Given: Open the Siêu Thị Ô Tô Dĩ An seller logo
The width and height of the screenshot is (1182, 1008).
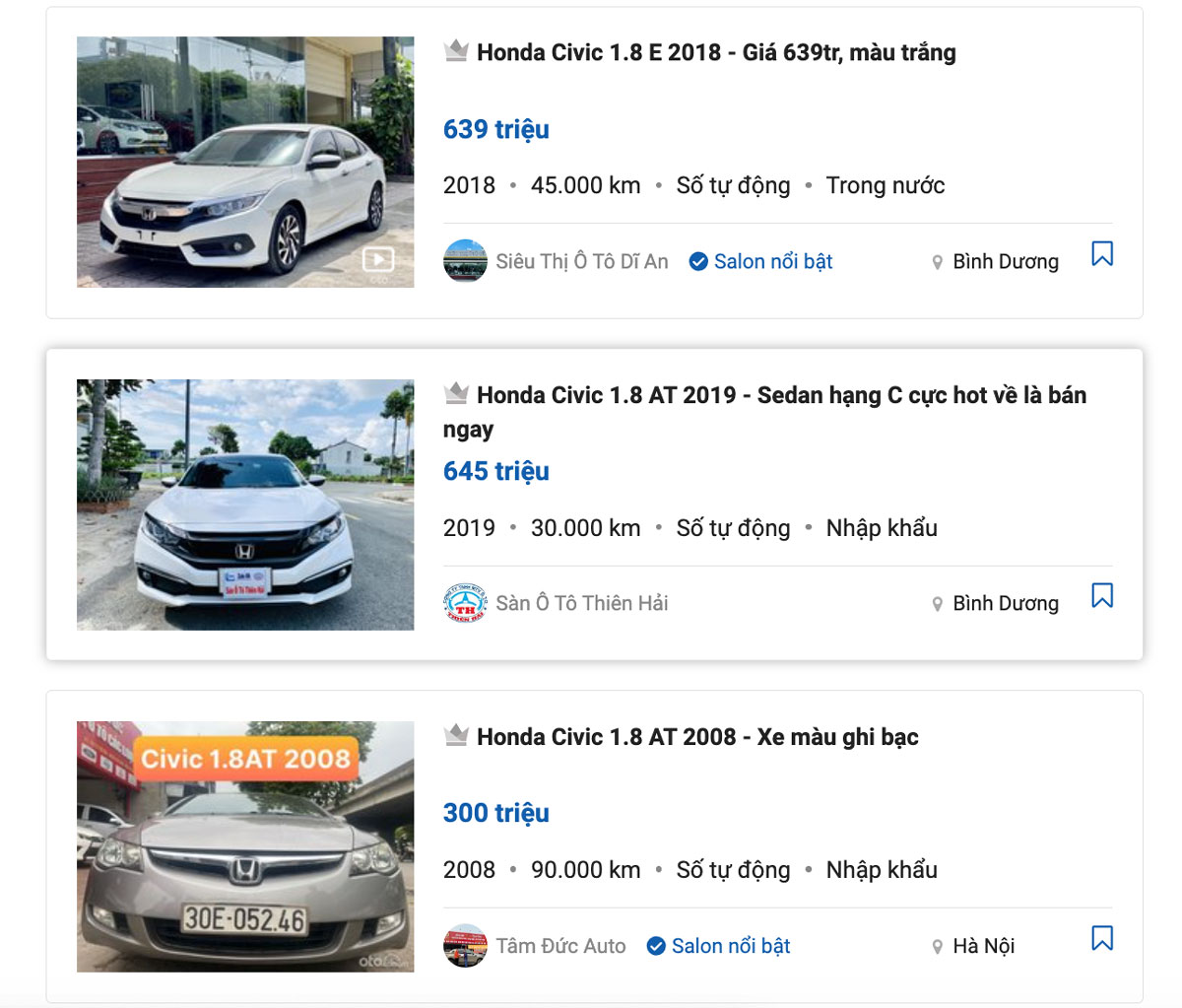Looking at the screenshot, I should [464, 261].
